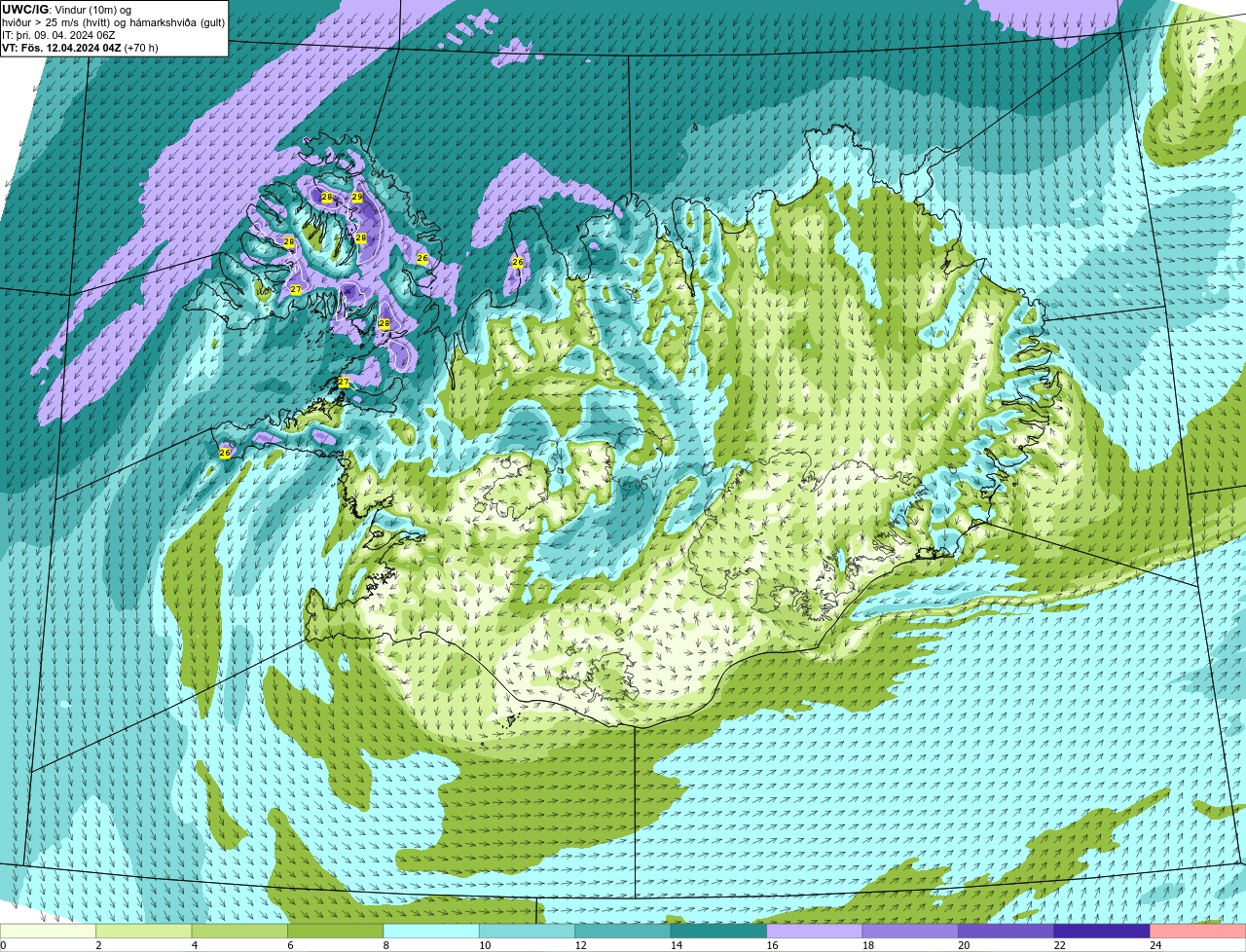Click the "24" scale tick label
The width and height of the screenshot is (1246, 952).
click(x=1155, y=945)
